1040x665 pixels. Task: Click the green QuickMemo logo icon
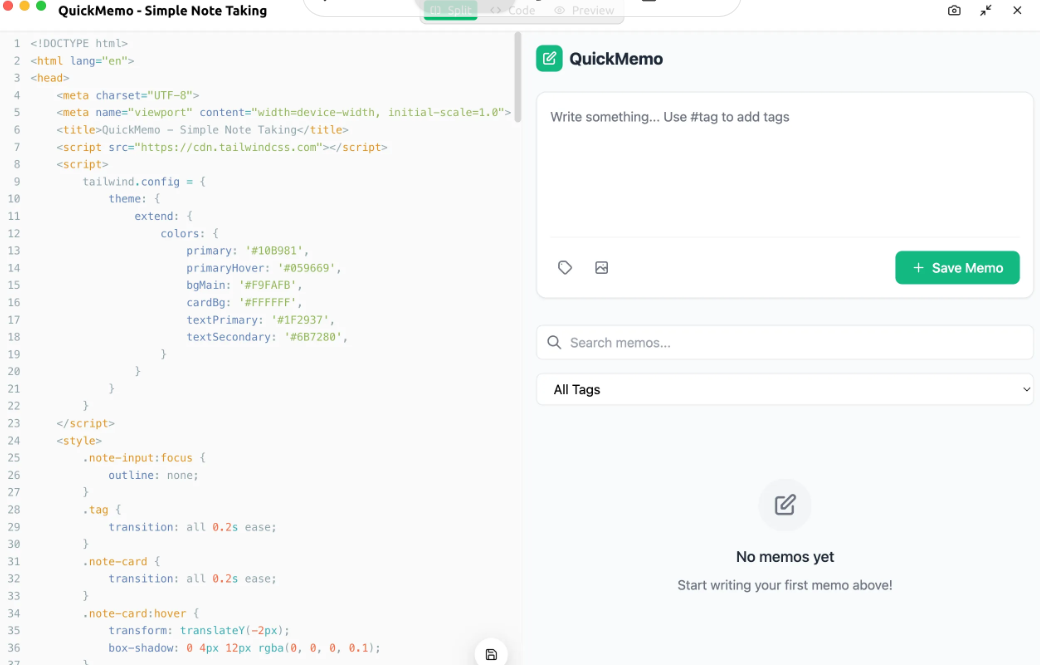coord(549,59)
